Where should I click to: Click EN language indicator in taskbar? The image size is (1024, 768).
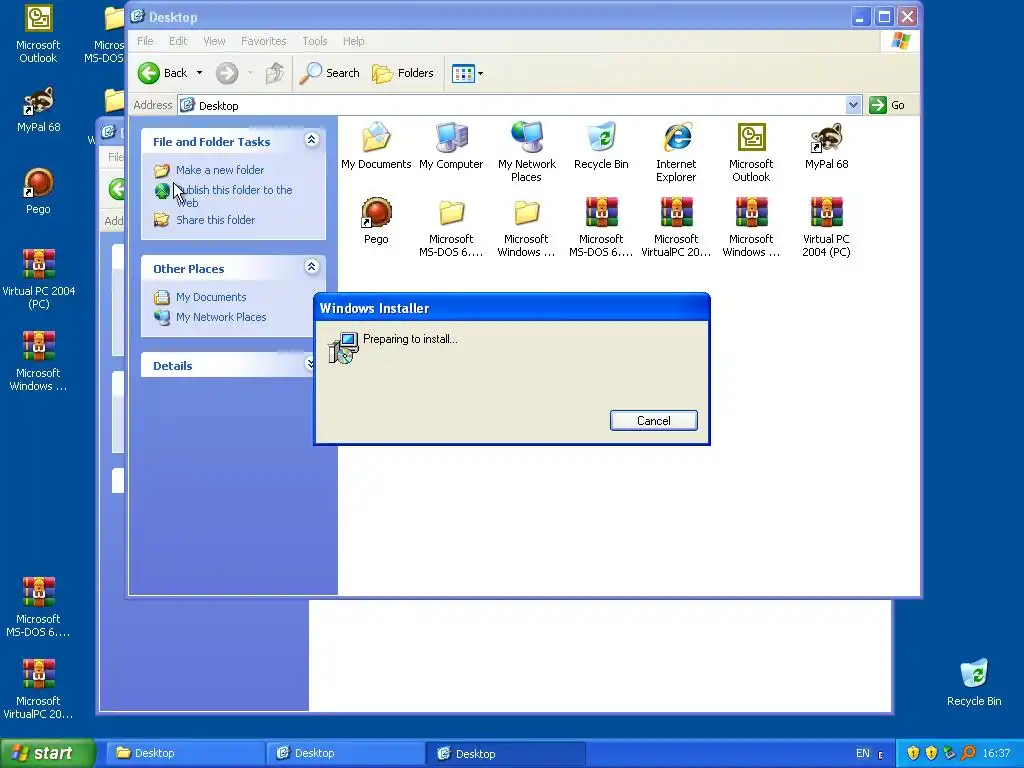click(863, 754)
